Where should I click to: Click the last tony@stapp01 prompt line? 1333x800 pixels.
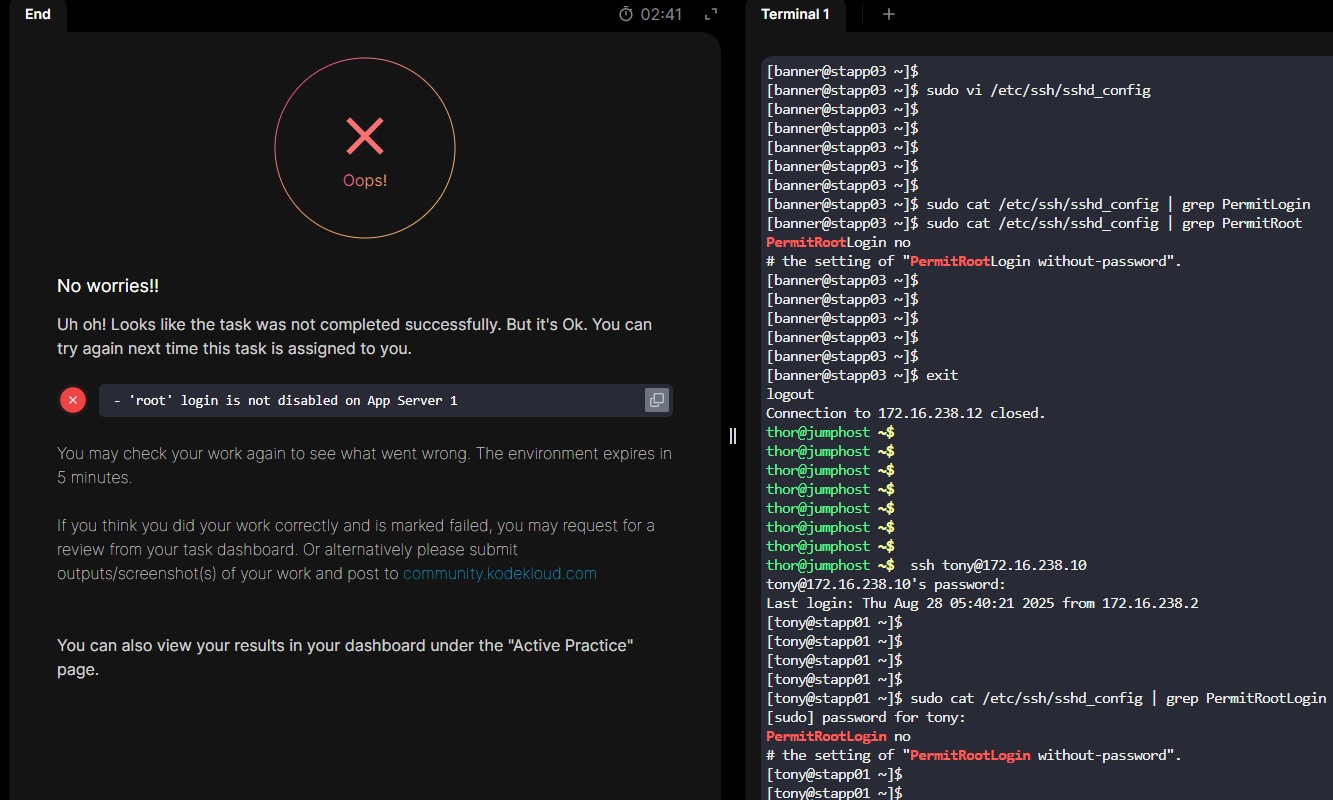tap(834, 793)
